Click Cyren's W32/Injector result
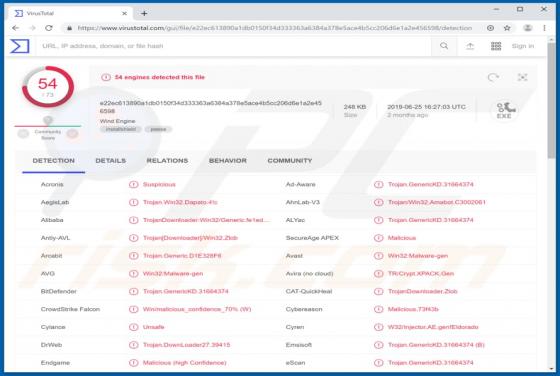Viewport: 560px width, 376px height. (433, 327)
